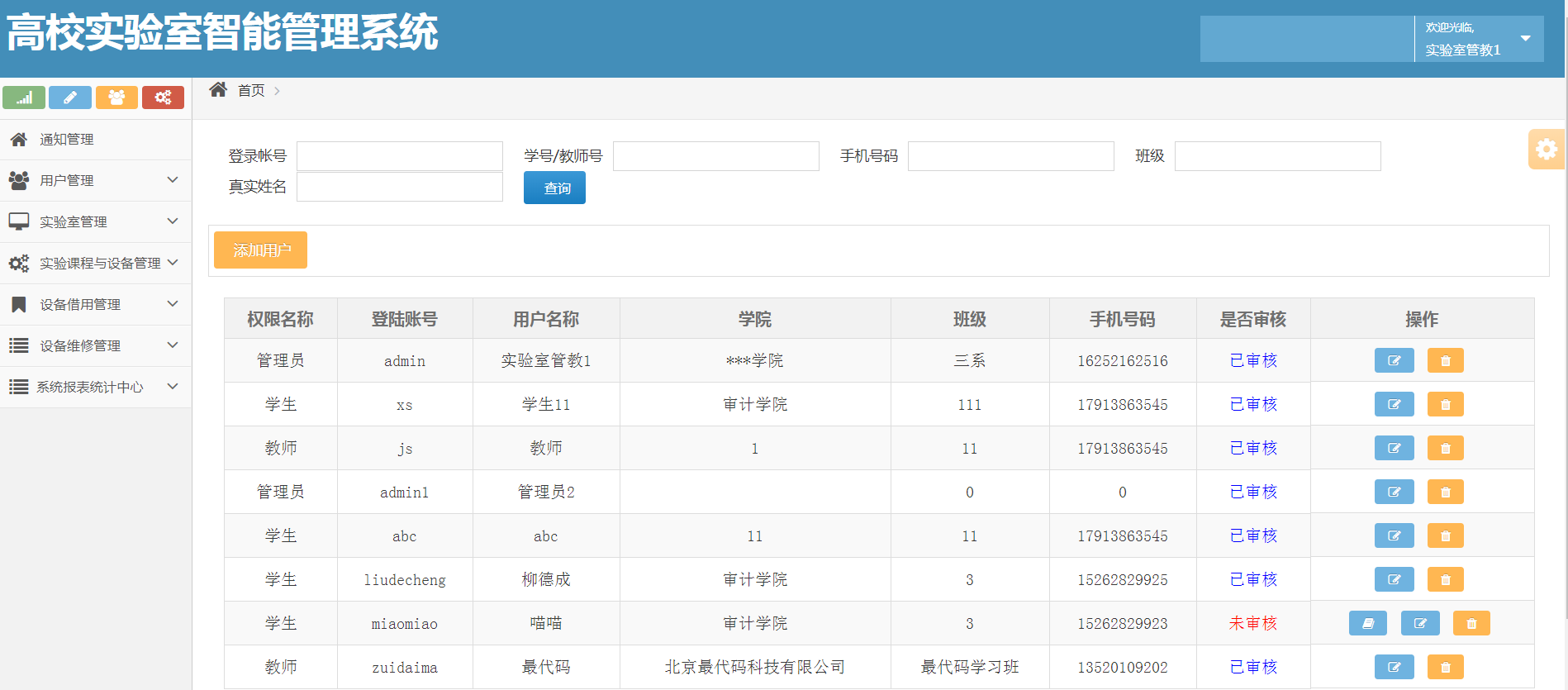
Task: Open the user account dropdown arrow
Action: pos(1525,39)
